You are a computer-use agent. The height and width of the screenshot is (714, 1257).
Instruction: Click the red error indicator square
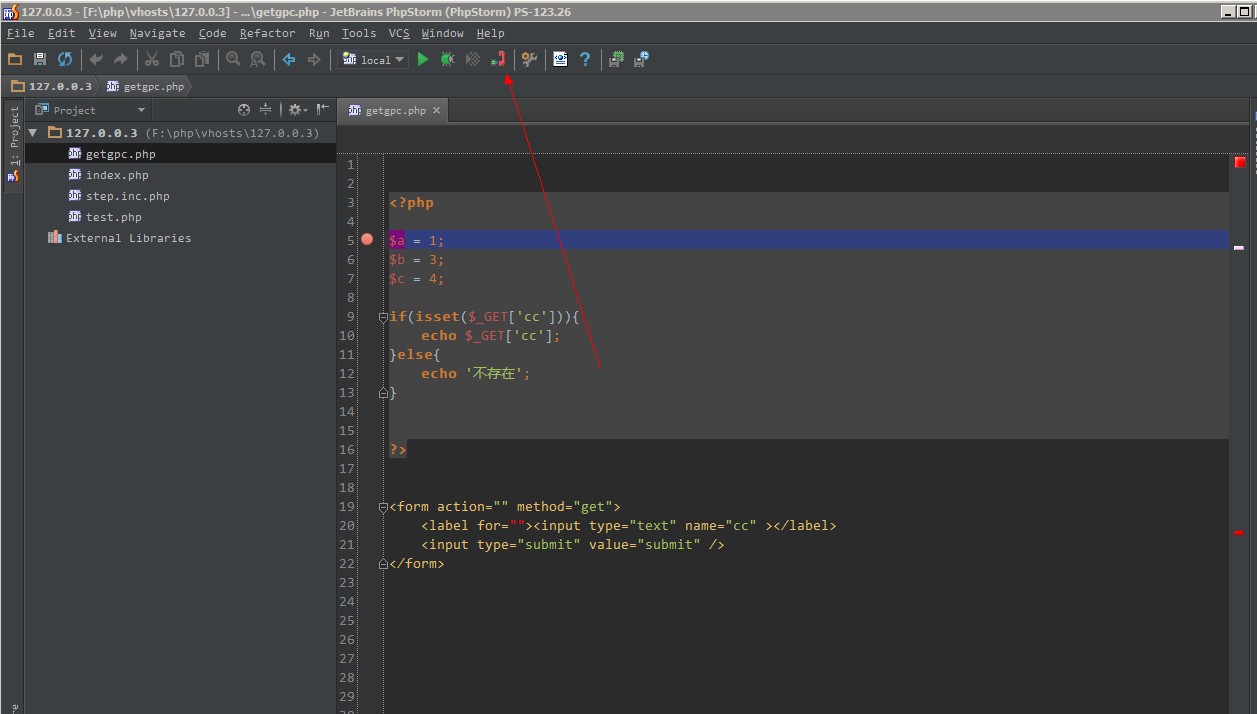pos(1240,162)
